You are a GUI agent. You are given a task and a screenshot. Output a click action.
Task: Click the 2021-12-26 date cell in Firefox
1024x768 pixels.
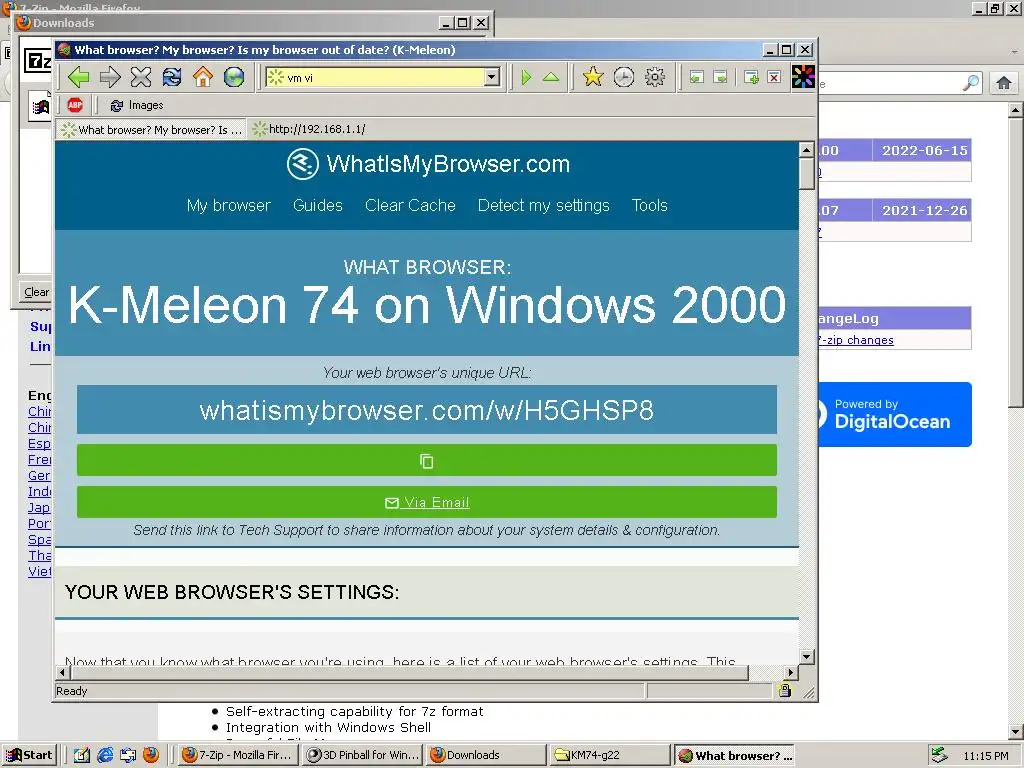924,210
